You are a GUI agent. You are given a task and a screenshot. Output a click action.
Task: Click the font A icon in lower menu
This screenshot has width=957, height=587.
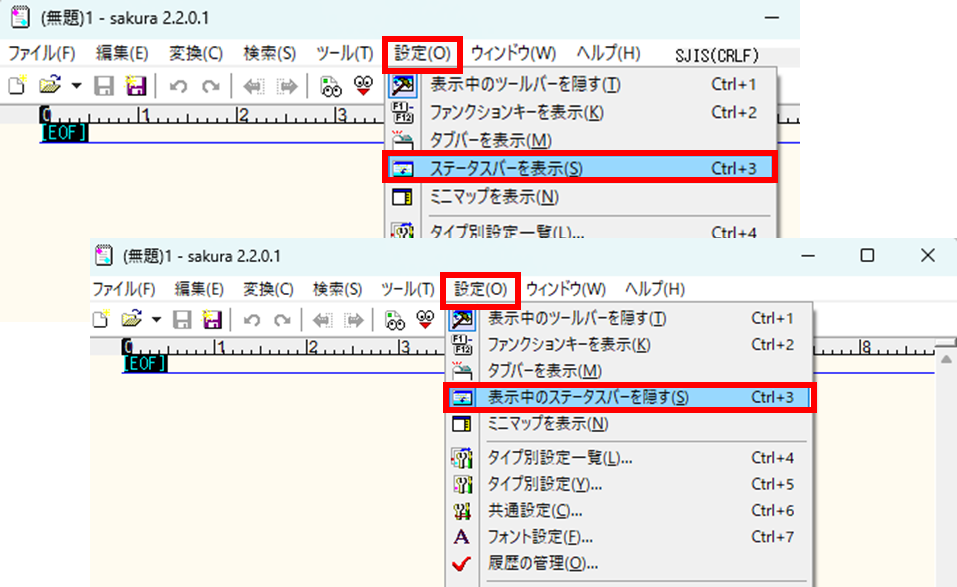[461, 537]
